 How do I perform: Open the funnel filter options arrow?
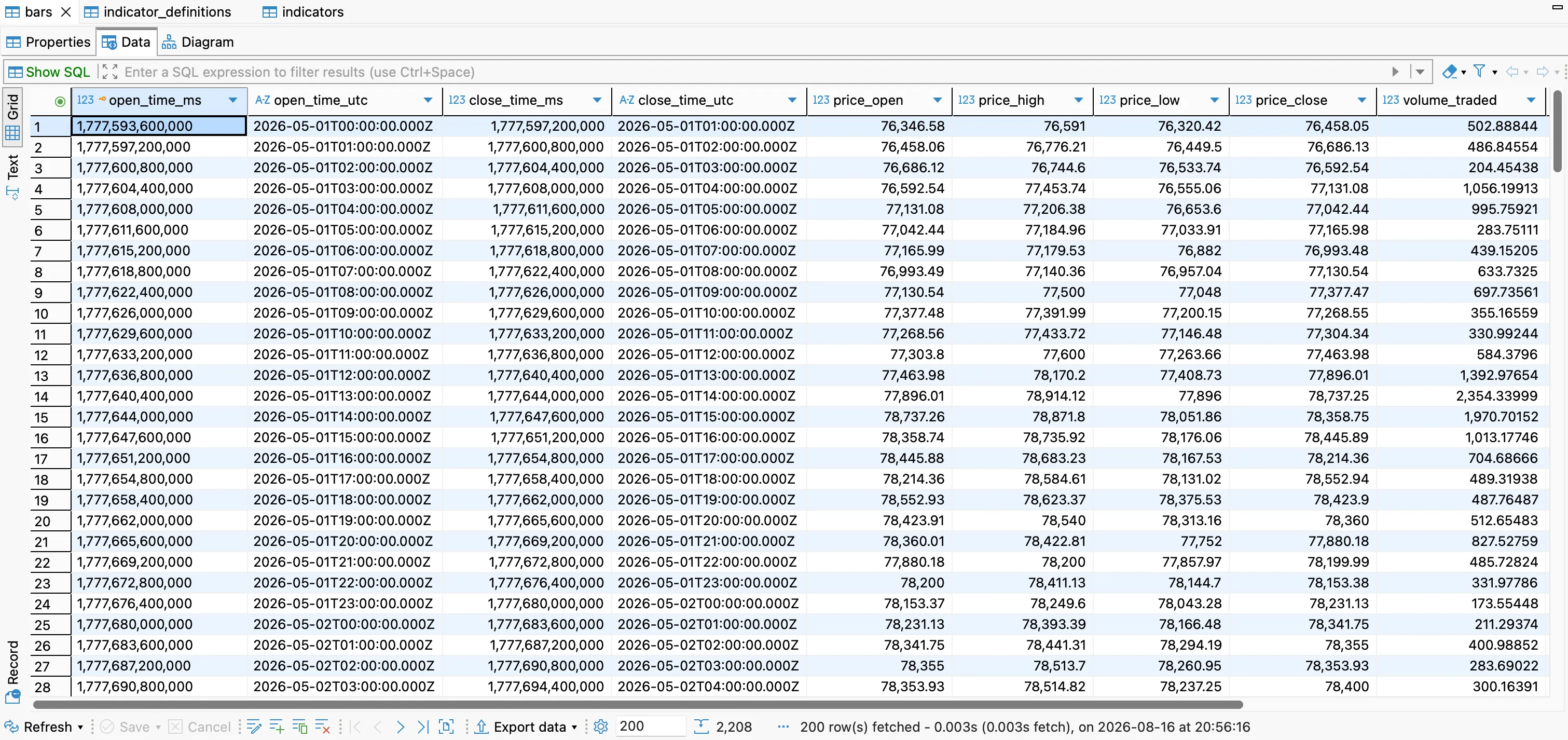pos(1494,73)
